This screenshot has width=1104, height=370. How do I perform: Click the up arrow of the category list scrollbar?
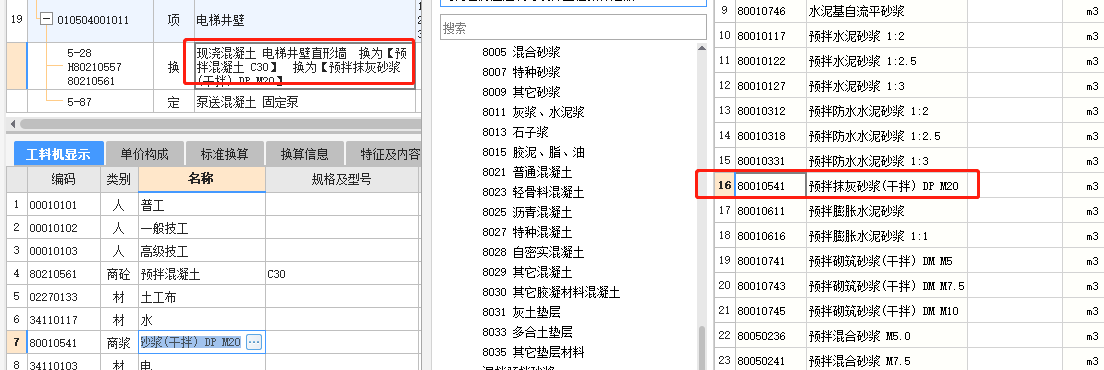[701, 48]
